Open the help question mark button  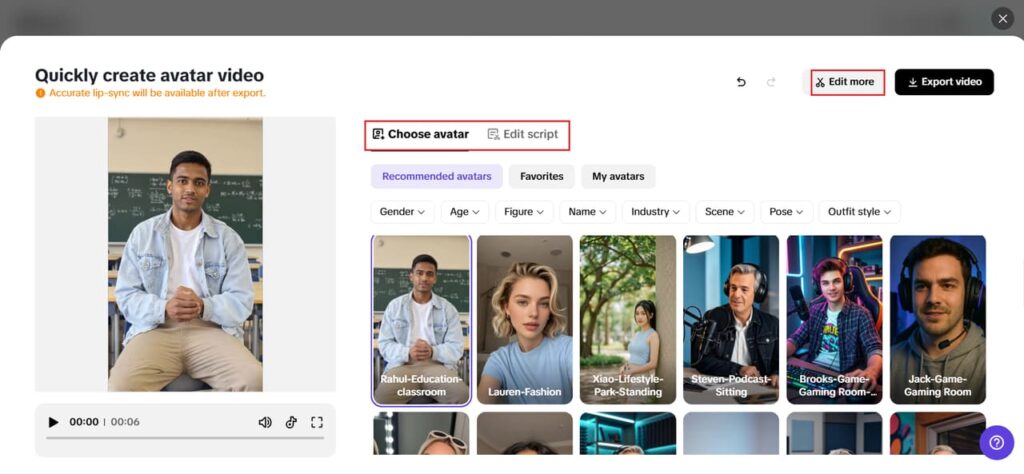pos(996,441)
